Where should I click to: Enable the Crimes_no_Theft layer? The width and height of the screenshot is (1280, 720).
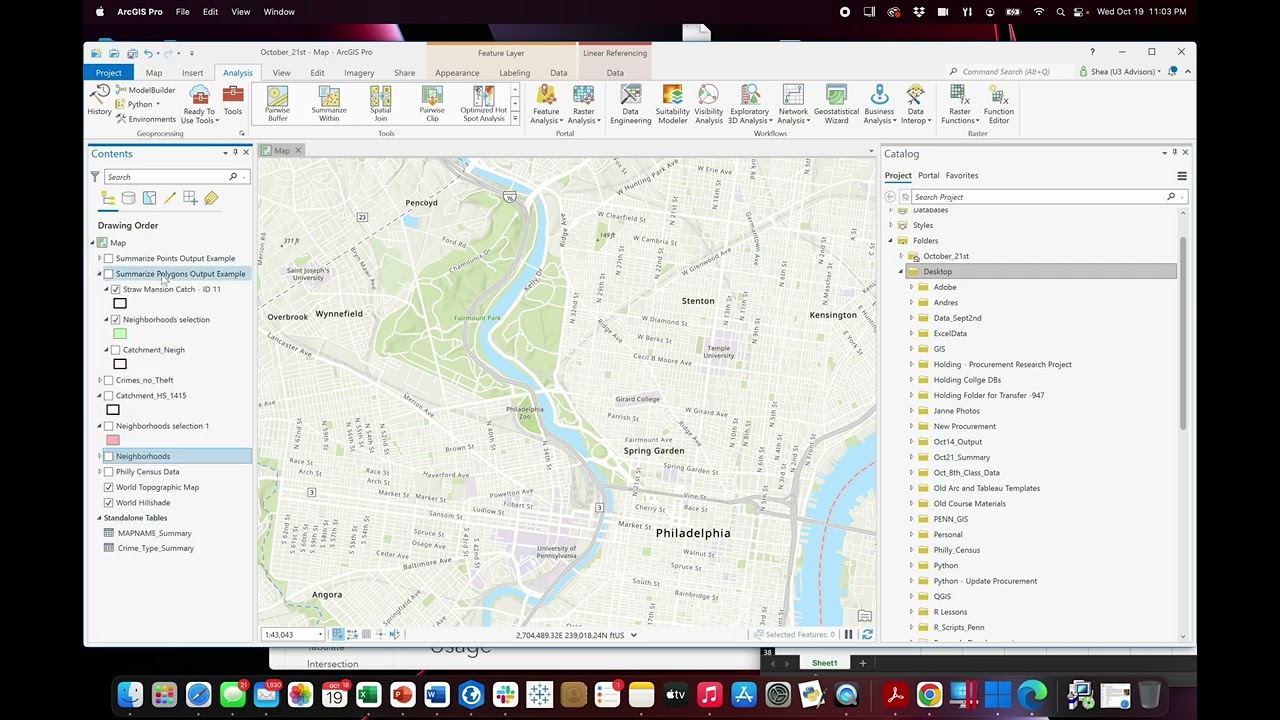tap(109, 380)
